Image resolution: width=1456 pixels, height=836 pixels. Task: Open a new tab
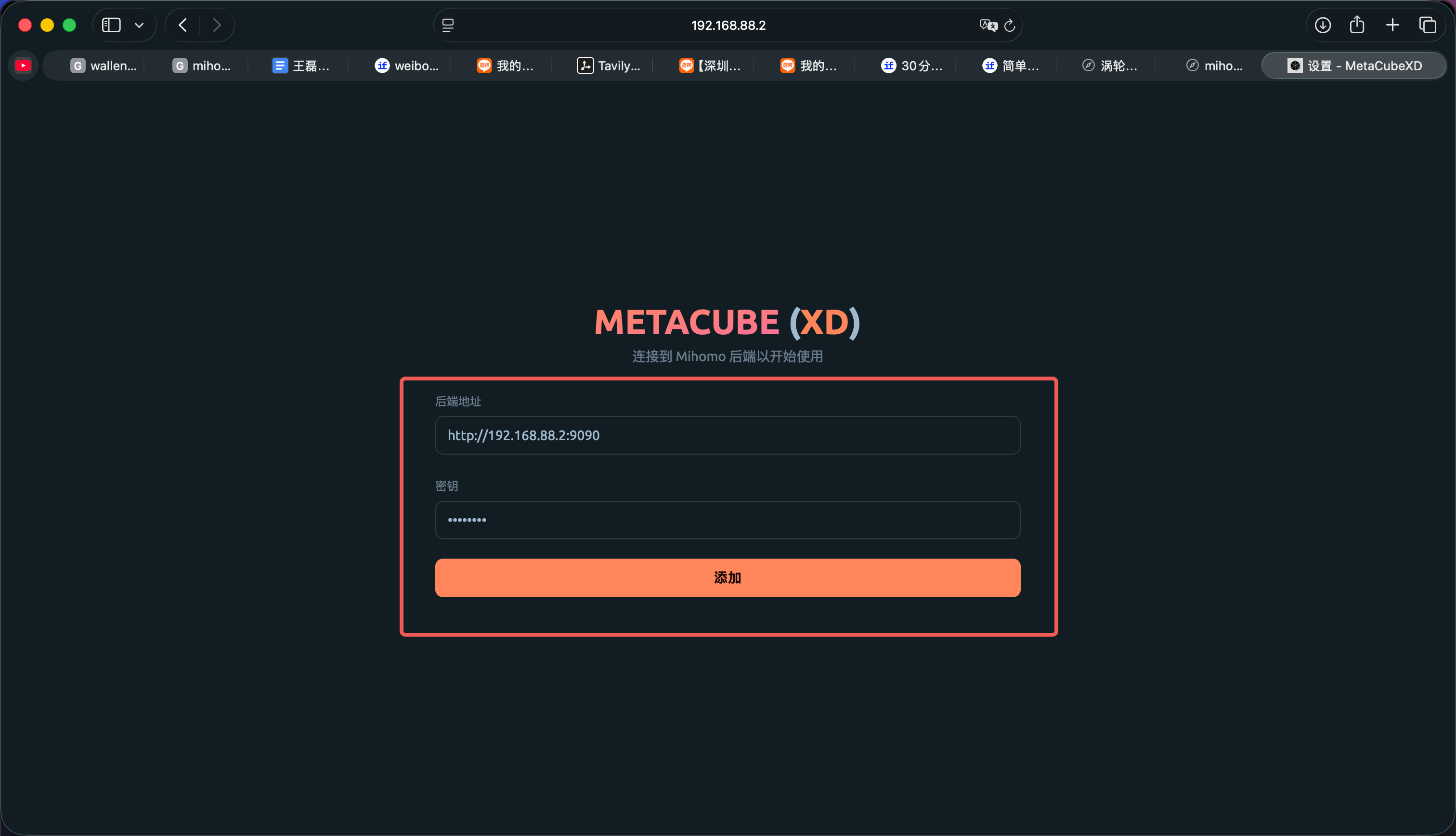1393,25
